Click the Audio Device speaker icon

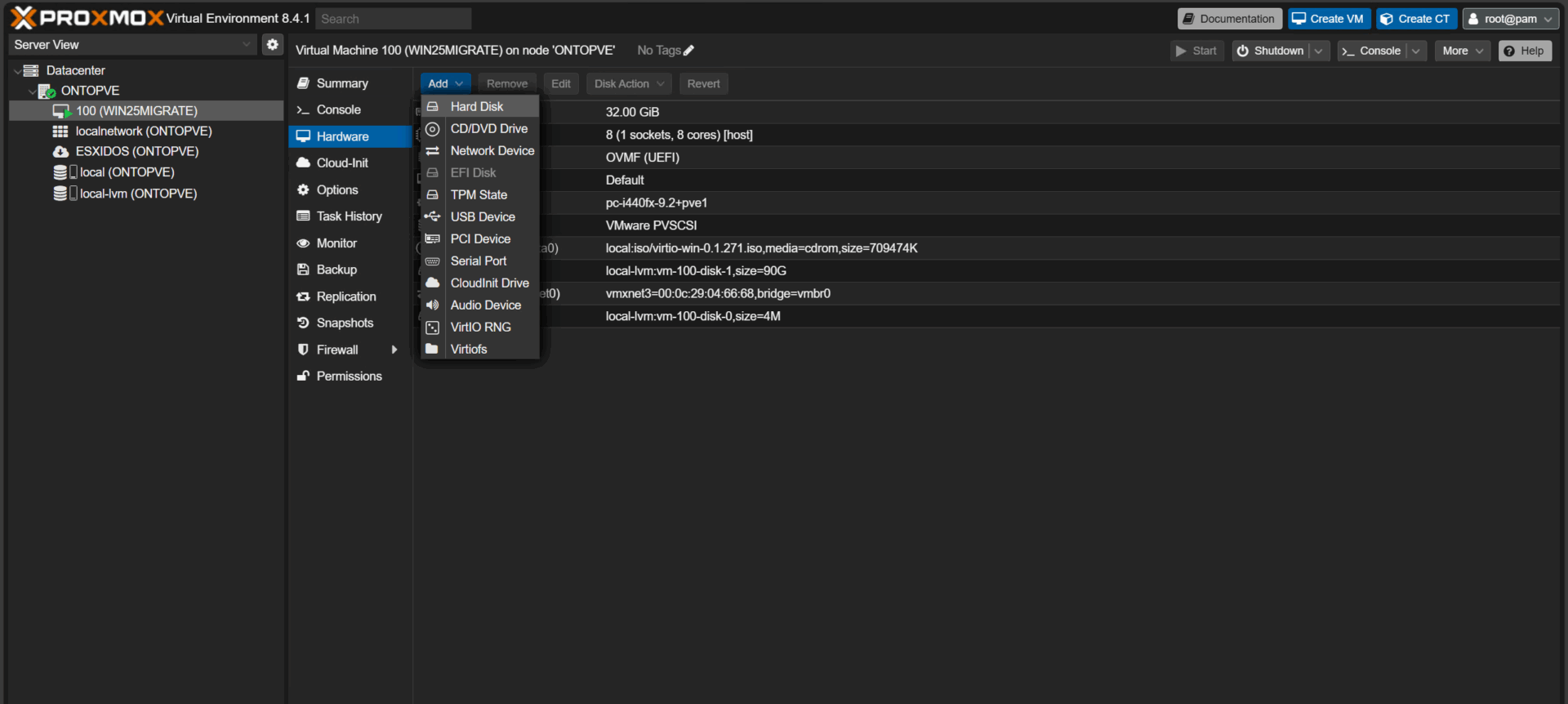coord(433,305)
